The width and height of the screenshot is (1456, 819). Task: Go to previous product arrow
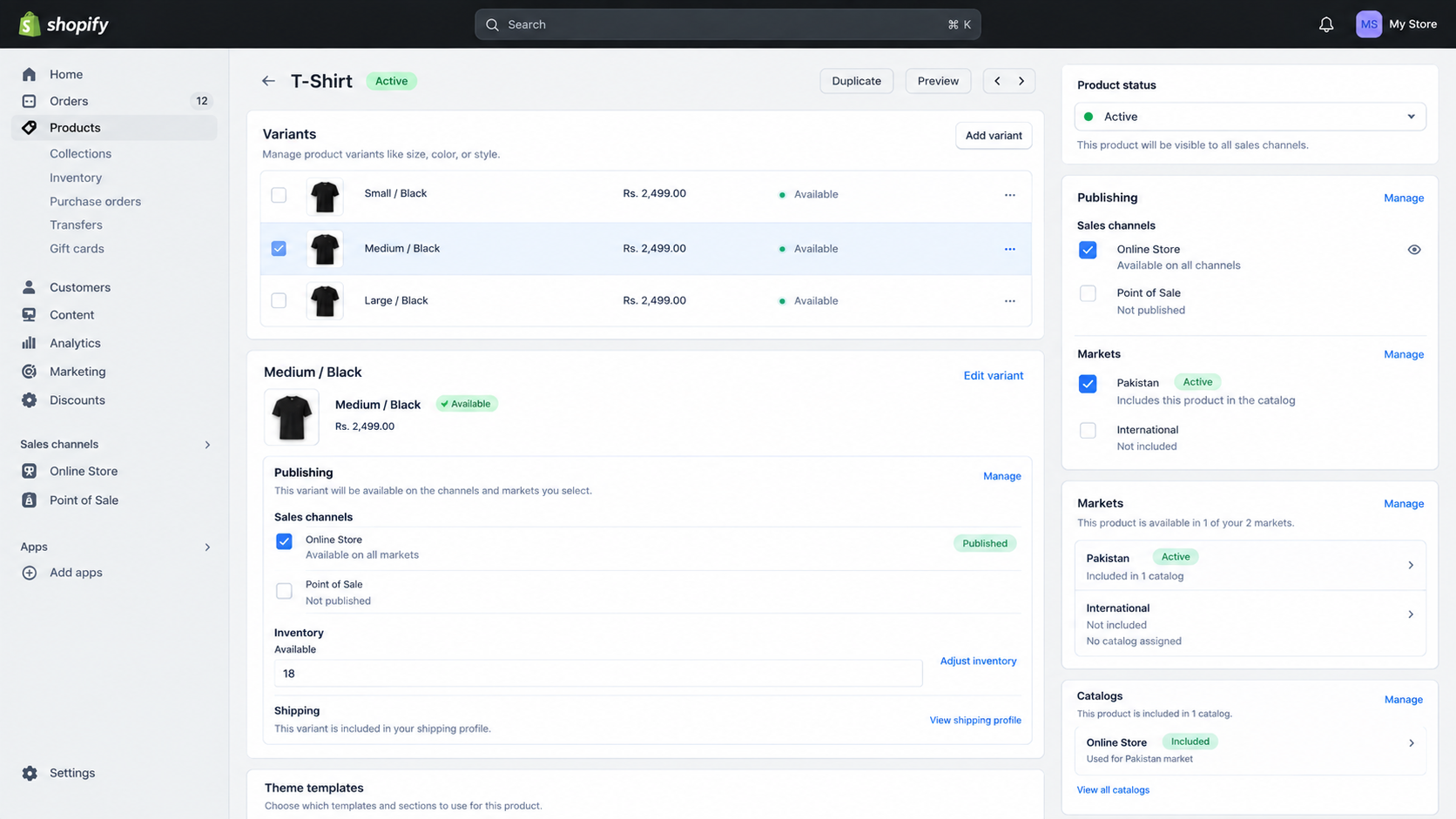click(x=997, y=81)
